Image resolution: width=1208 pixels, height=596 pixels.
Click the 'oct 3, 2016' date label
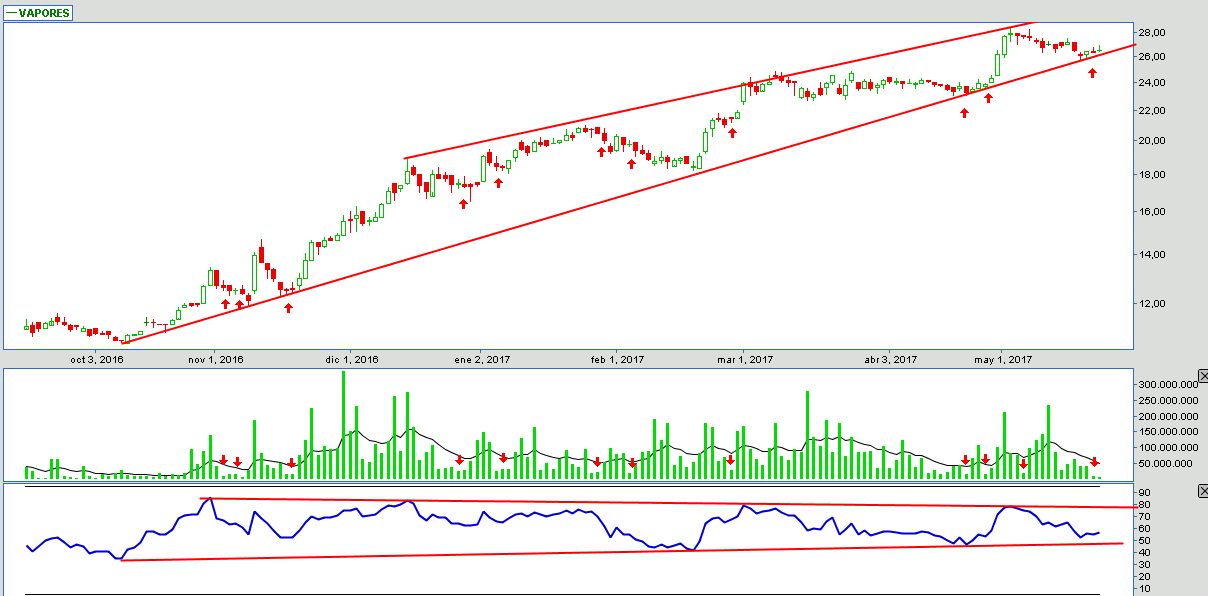(x=97, y=359)
